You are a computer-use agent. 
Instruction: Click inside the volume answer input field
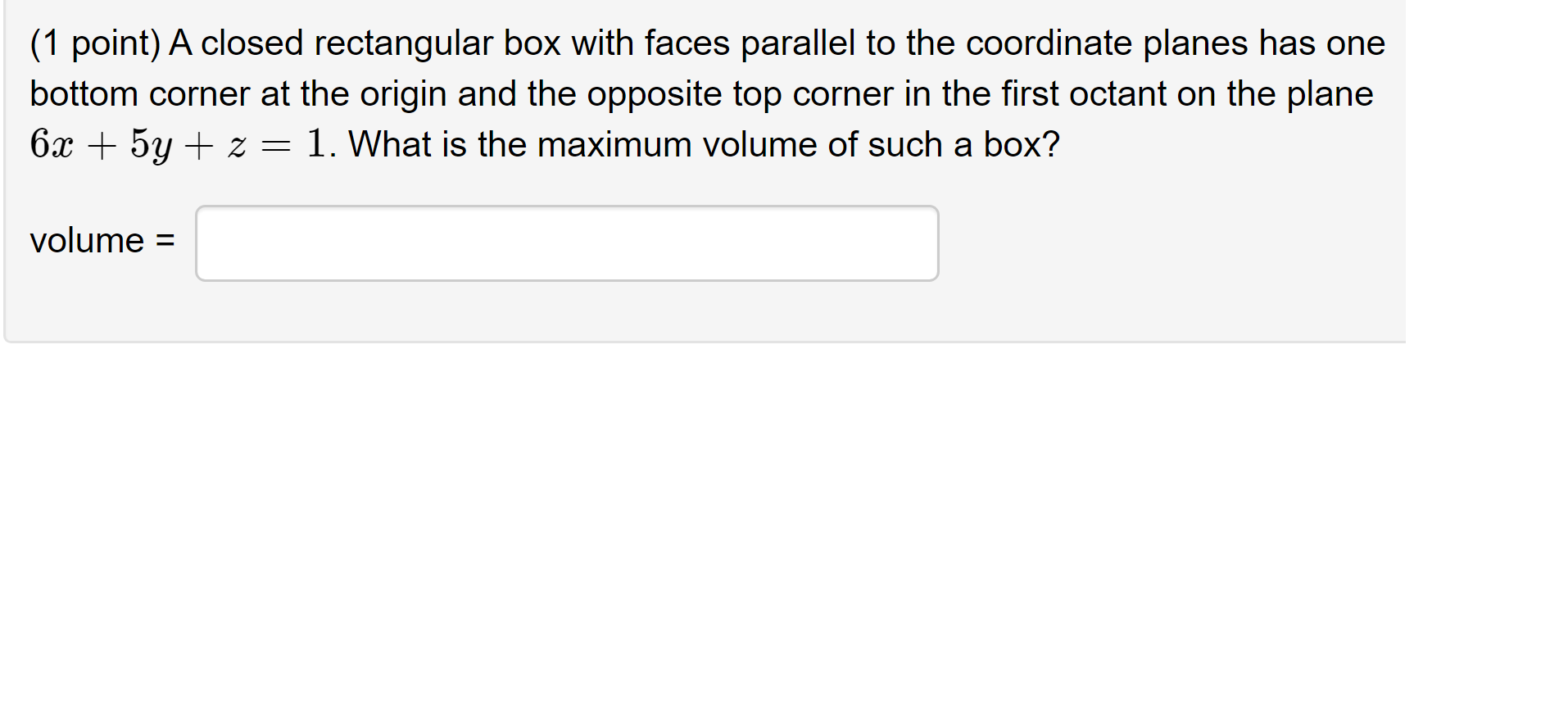click(565, 243)
